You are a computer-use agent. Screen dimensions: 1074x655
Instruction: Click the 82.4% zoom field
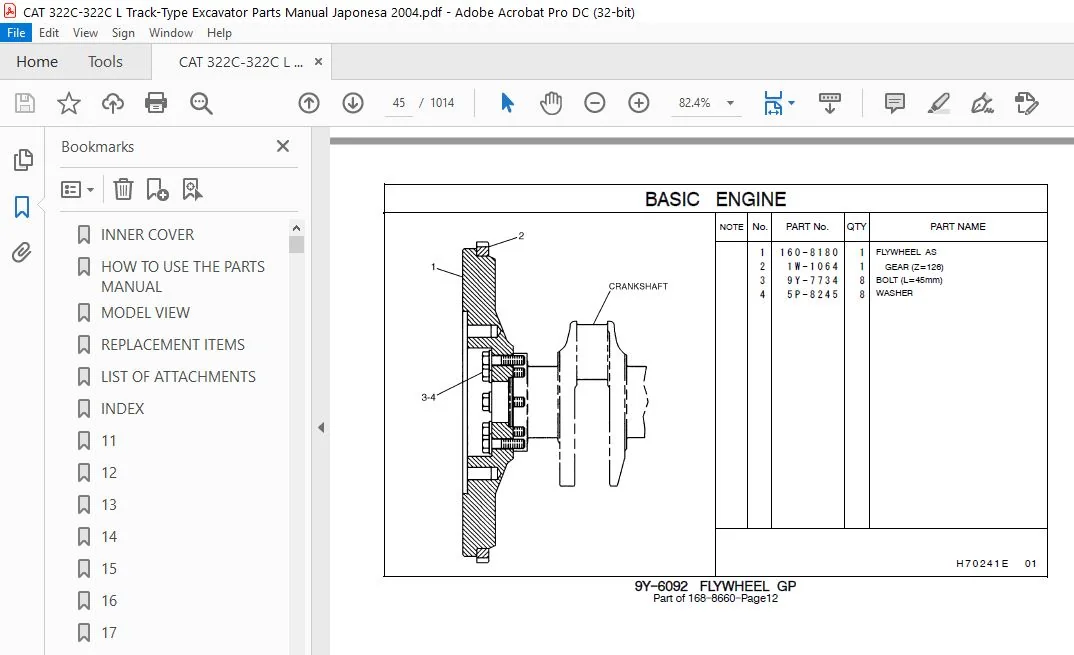coord(695,103)
